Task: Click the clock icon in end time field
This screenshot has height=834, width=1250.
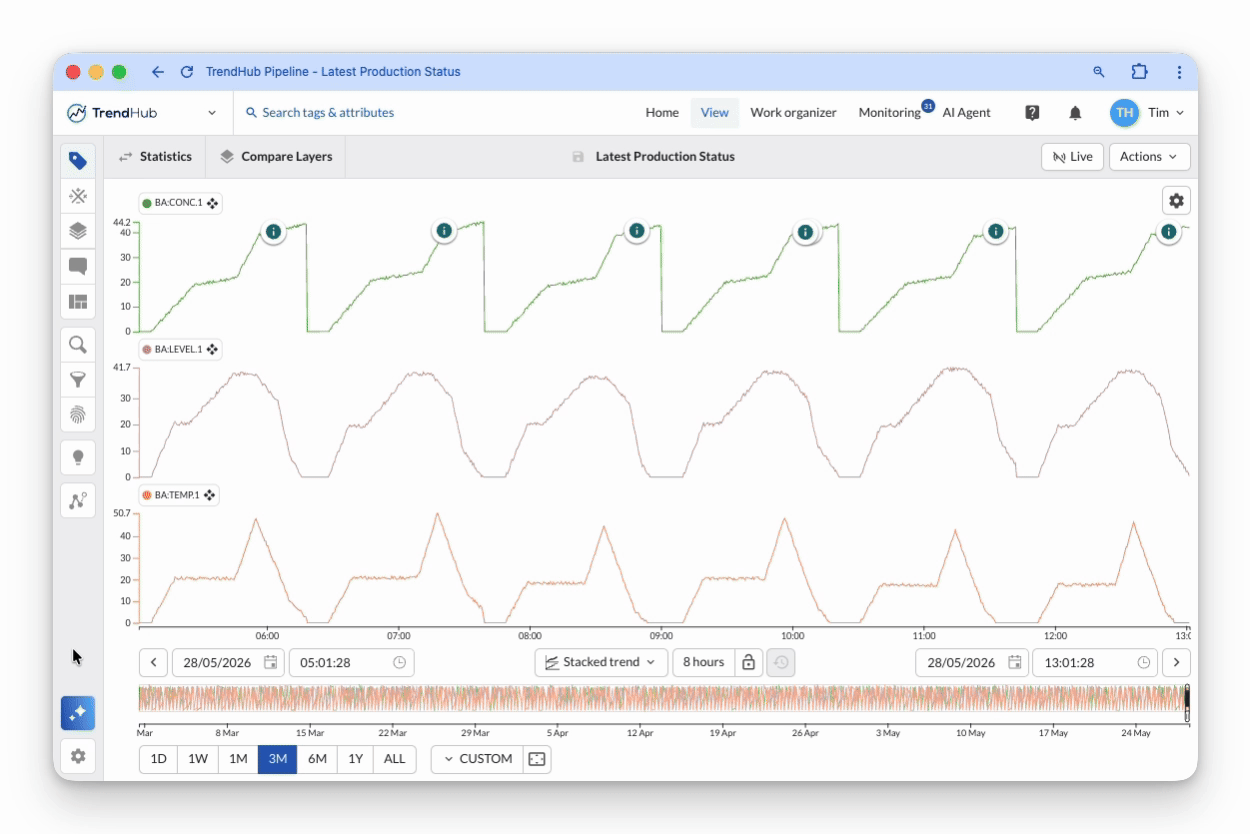Action: pos(1143,662)
